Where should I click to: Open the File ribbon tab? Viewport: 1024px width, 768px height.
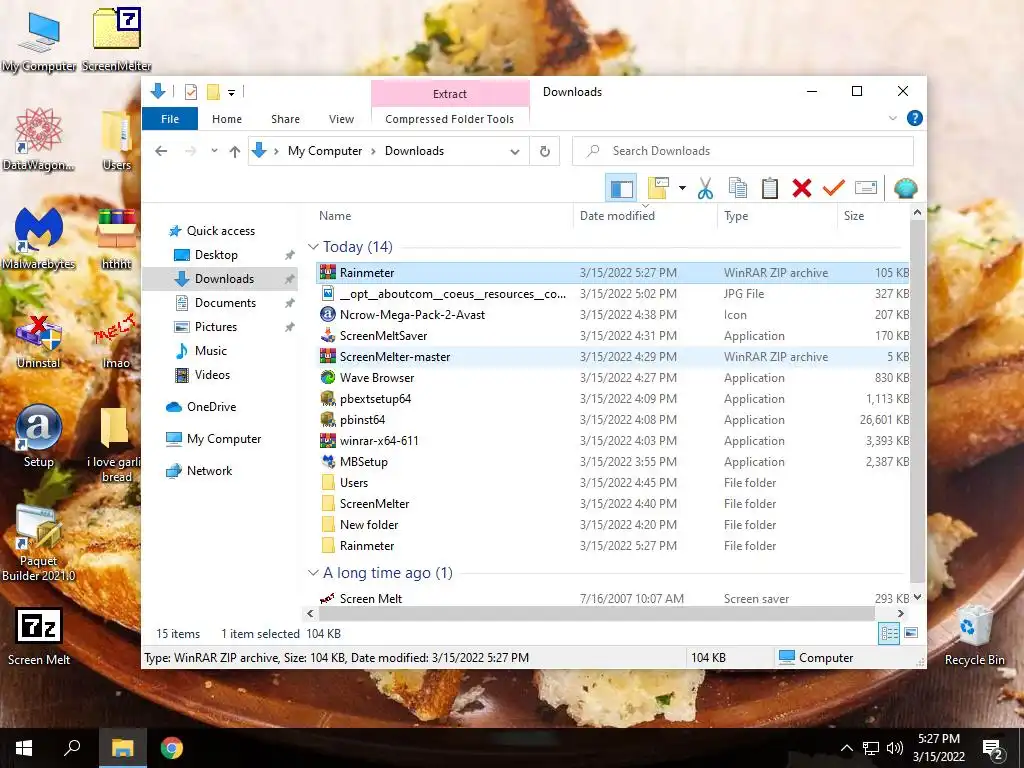pos(170,119)
